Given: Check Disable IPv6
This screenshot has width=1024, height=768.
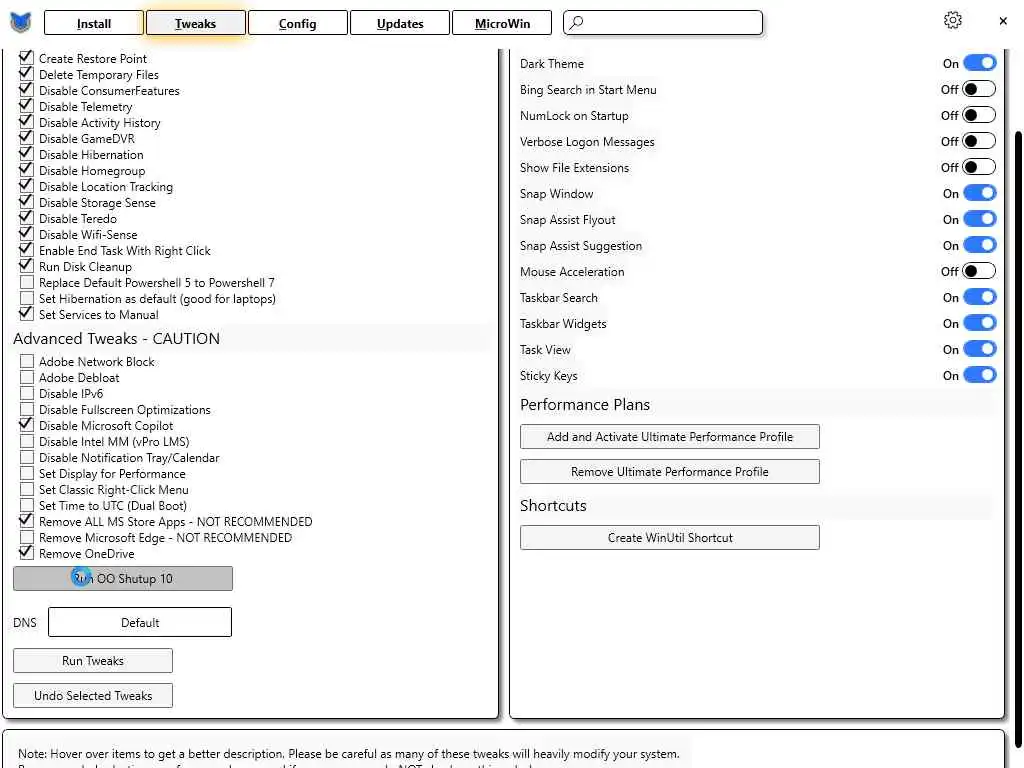Looking at the screenshot, I should 26,393.
